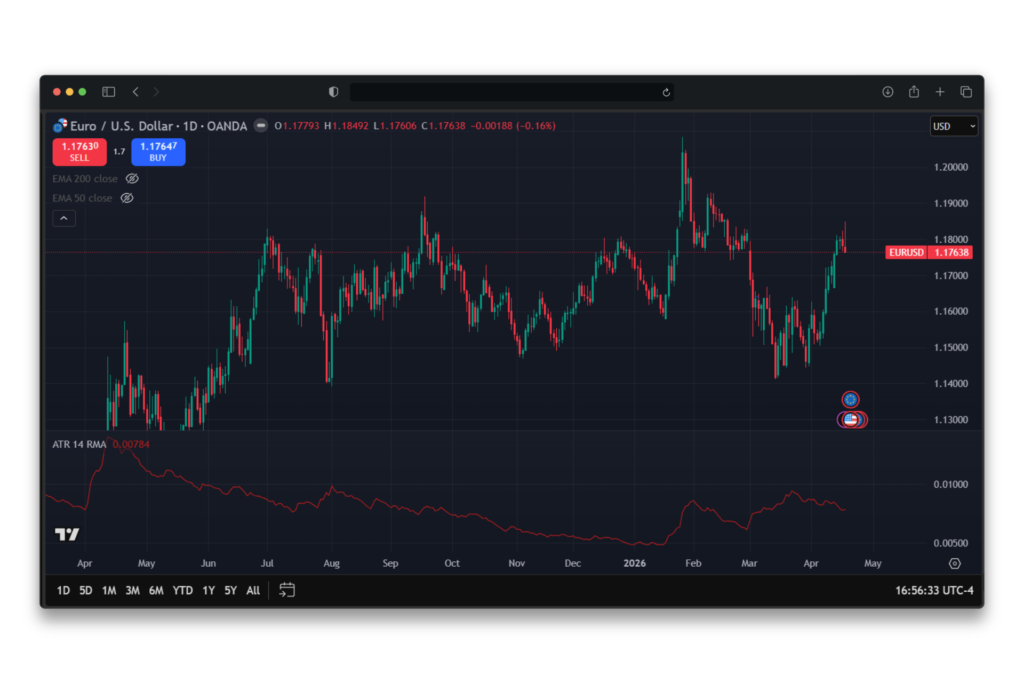The width and height of the screenshot is (1024, 683).
Task: Switch to the 1Y timeframe
Action: [207, 590]
